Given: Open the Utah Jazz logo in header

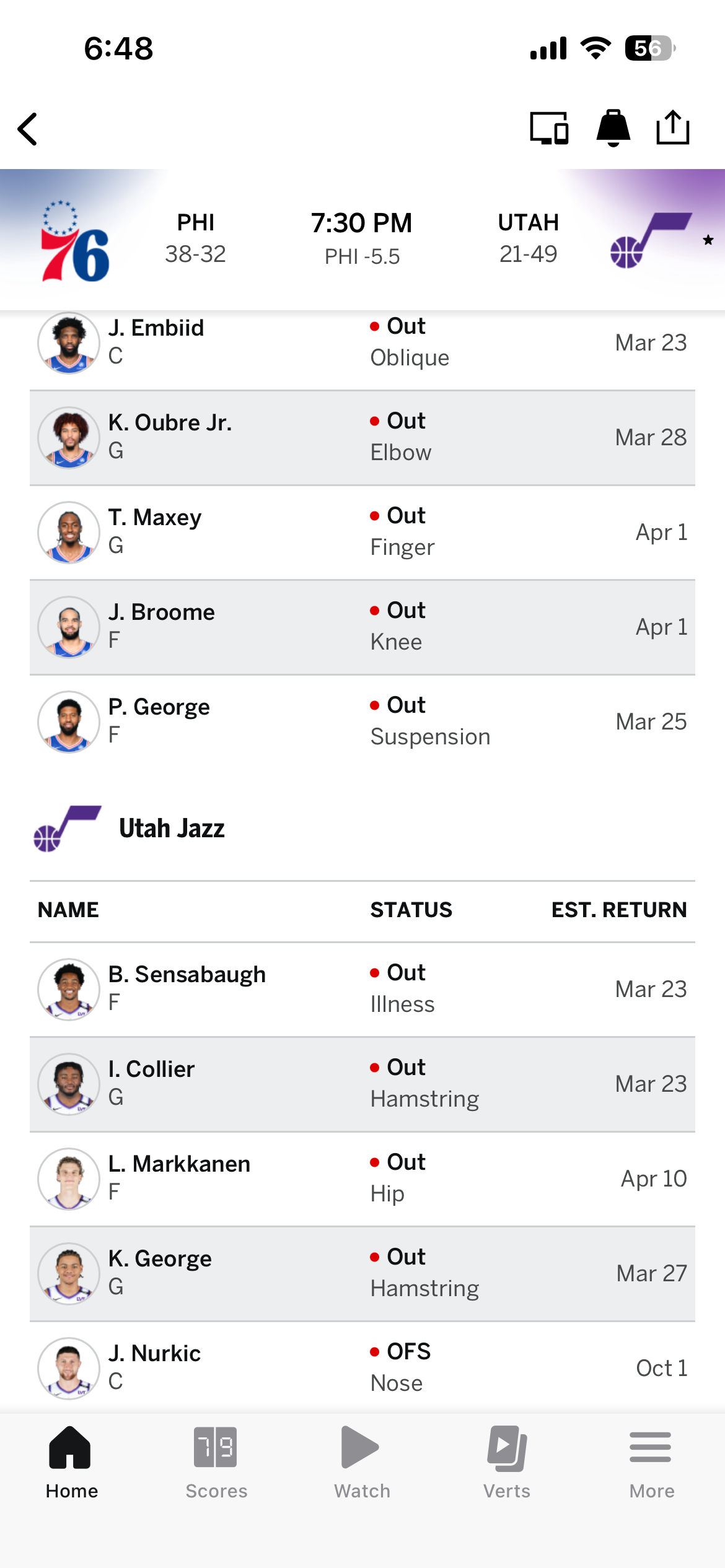Looking at the screenshot, I should [651, 240].
